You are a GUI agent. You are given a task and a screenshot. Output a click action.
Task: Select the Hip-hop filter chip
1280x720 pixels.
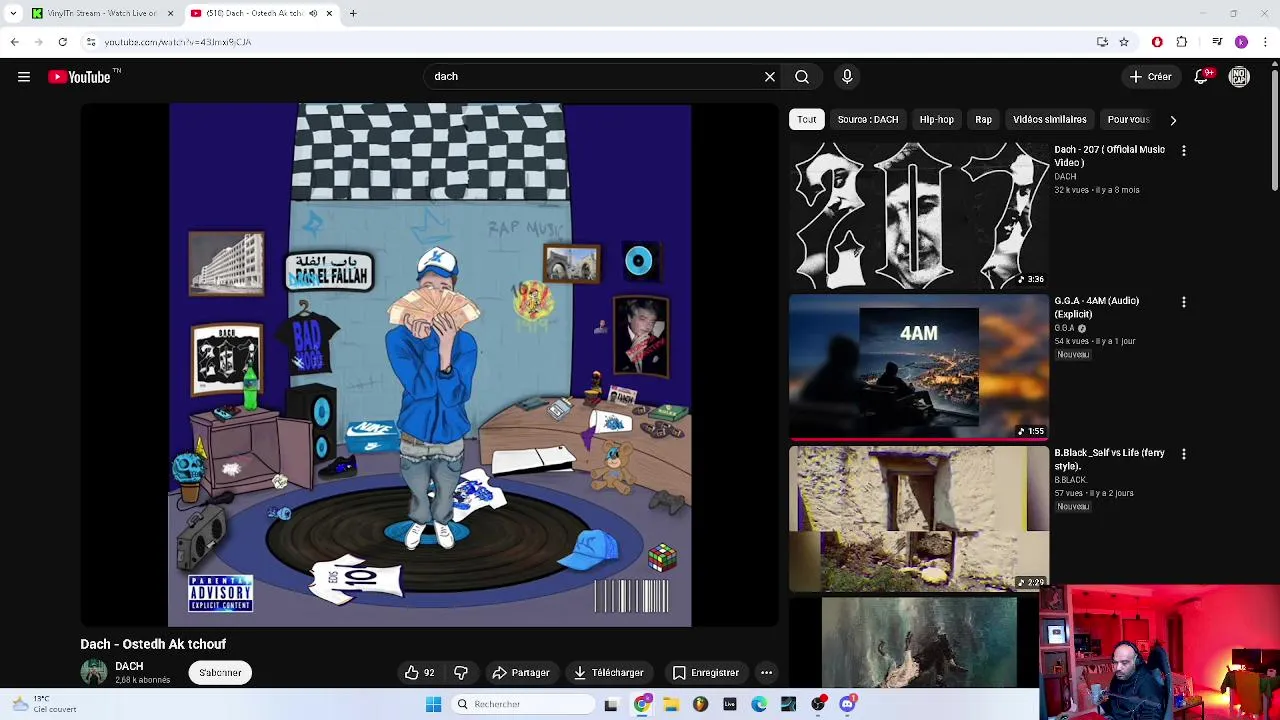[x=937, y=120]
